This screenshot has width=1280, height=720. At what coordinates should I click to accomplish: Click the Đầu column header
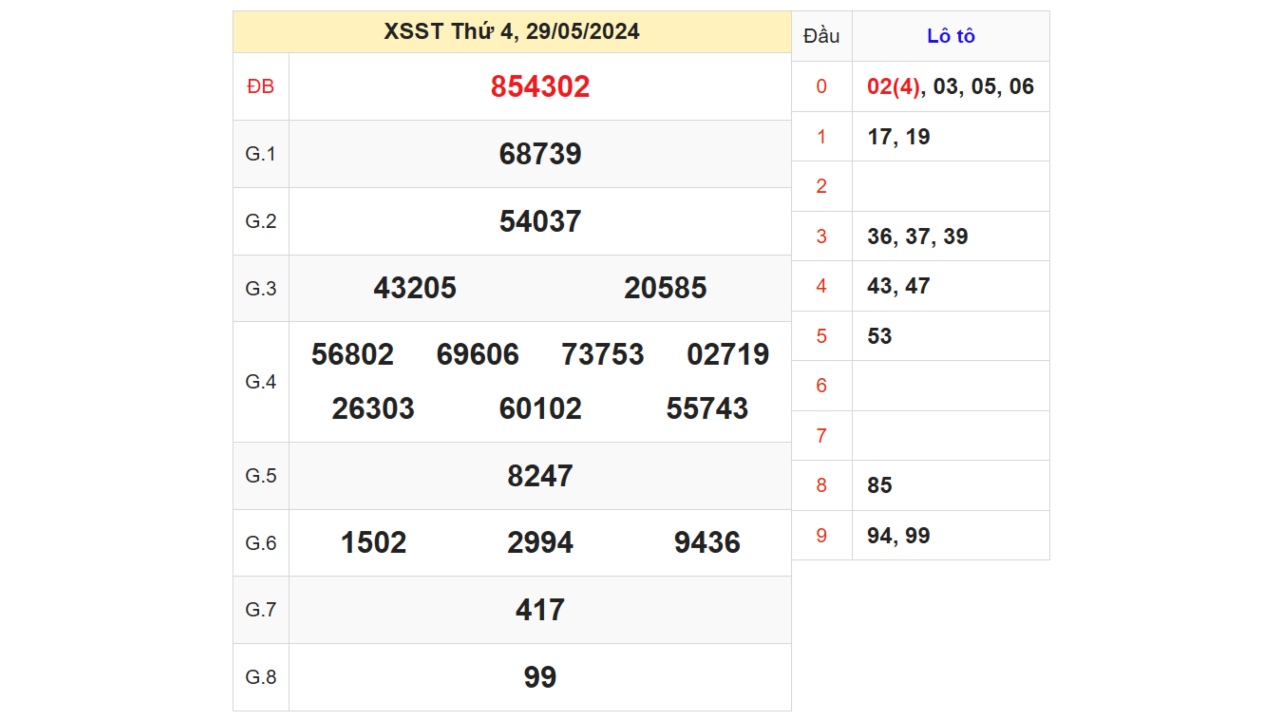click(822, 36)
